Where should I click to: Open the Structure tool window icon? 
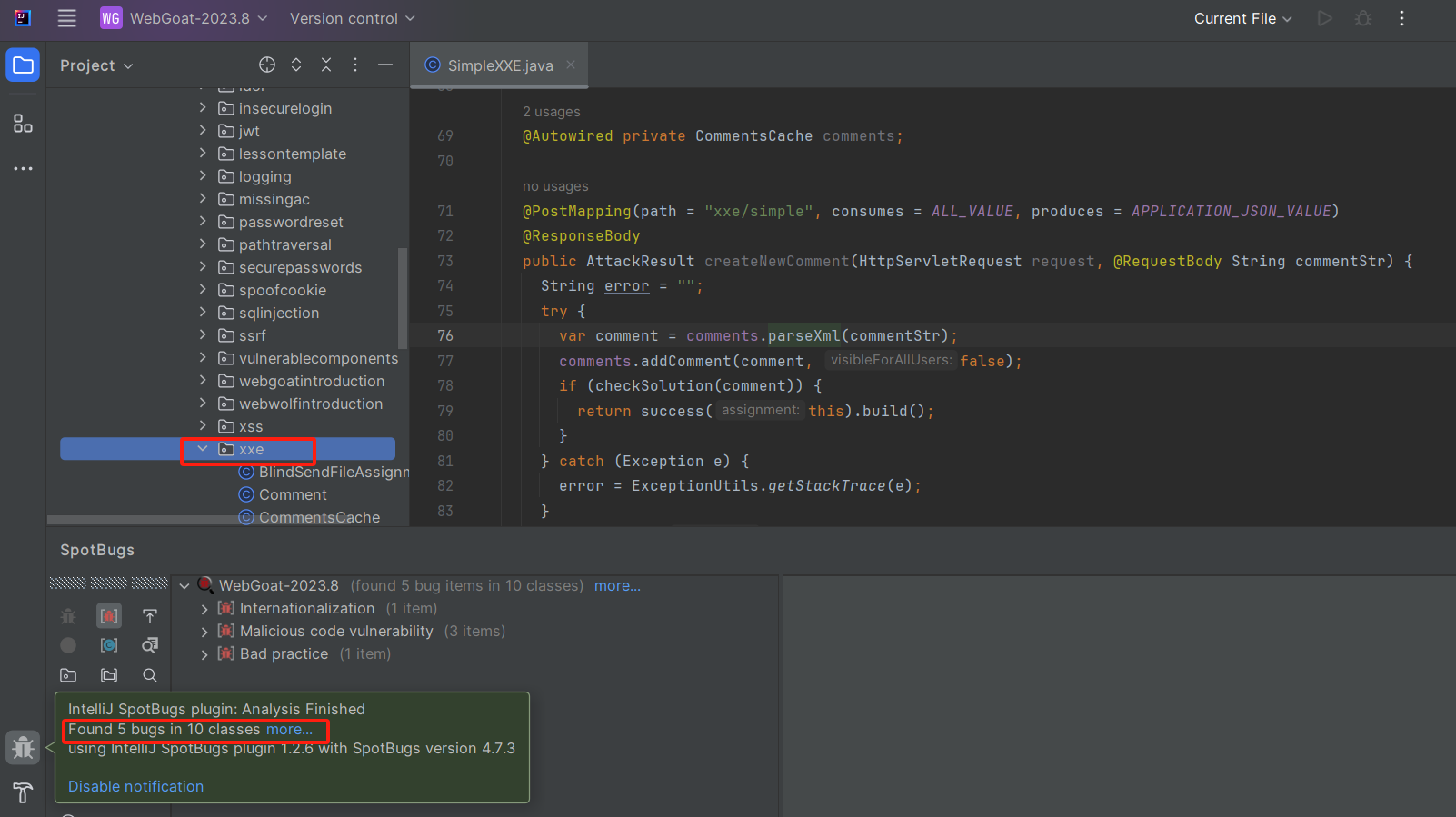pos(23,124)
